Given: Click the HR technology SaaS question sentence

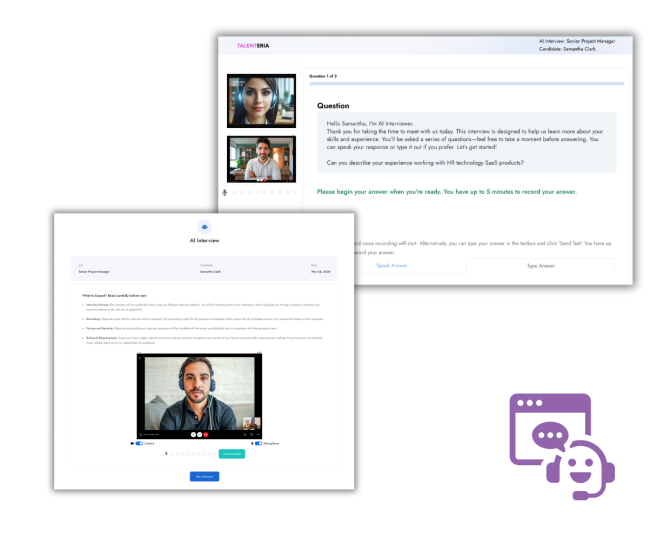Looking at the screenshot, I should tap(425, 163).
